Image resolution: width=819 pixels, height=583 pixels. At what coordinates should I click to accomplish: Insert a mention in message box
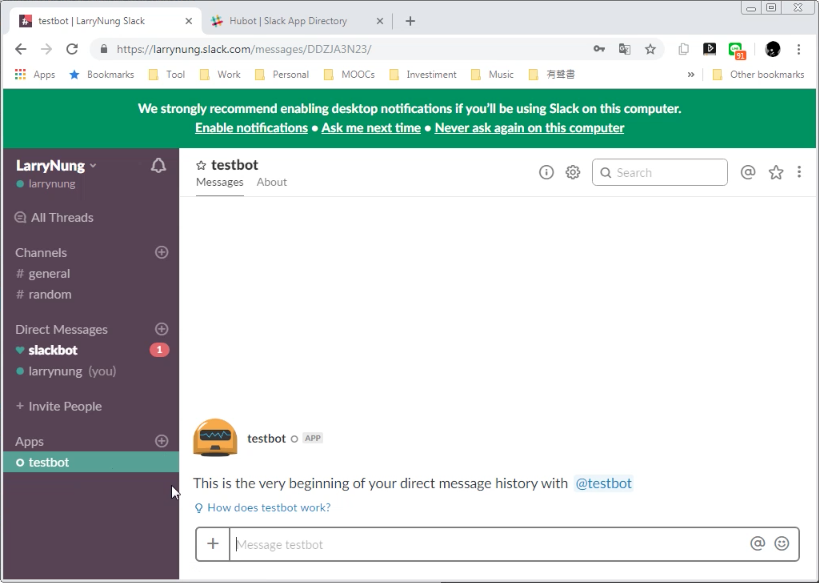coord(757,544)
